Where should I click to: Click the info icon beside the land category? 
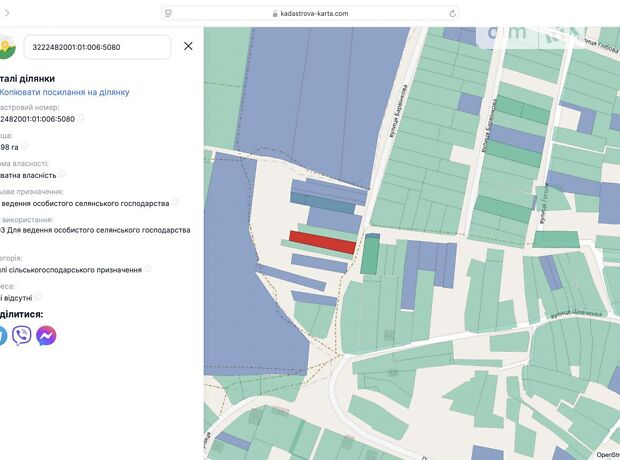(147, 269)
